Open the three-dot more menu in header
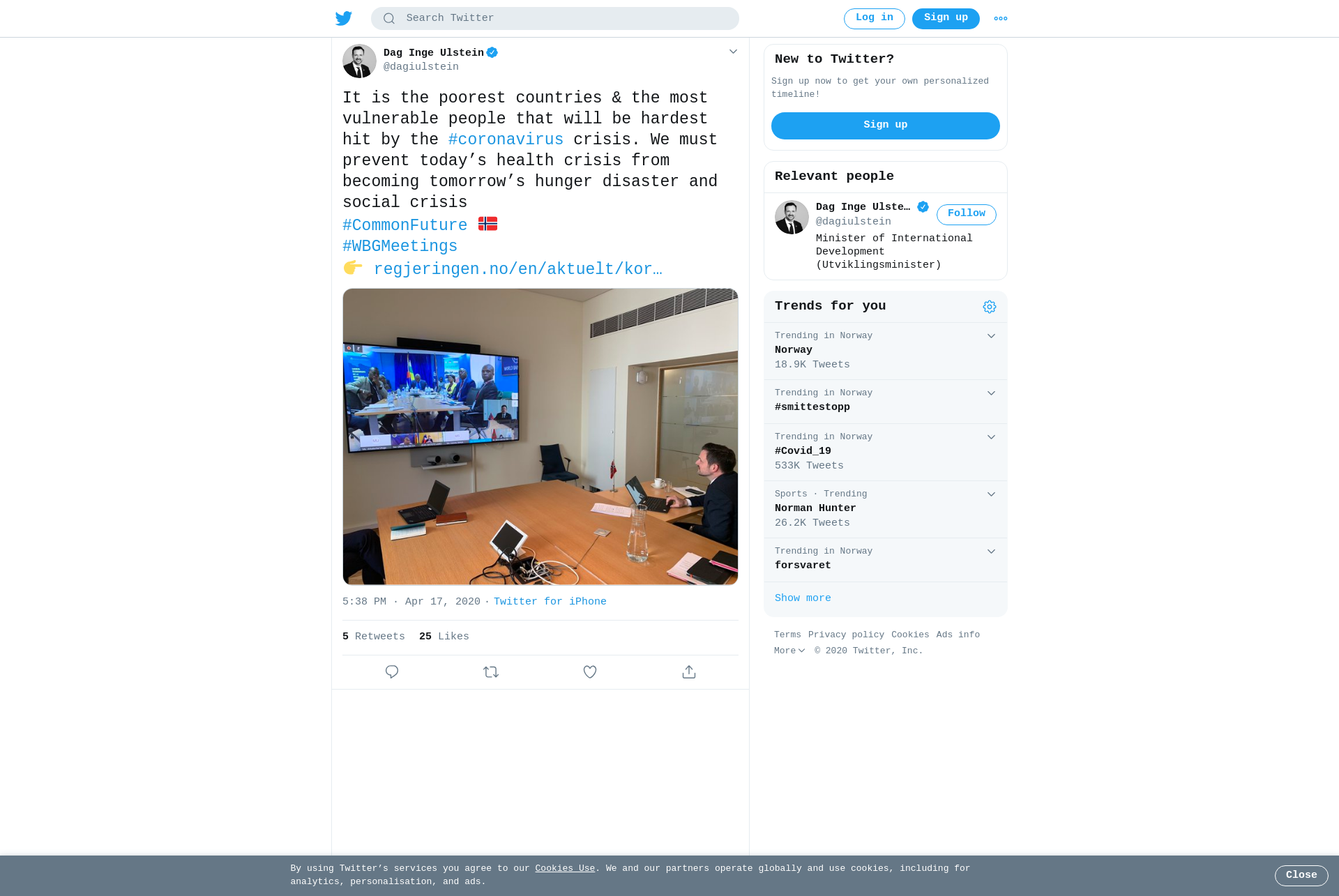1339x896 pixels. (1001, 19)
